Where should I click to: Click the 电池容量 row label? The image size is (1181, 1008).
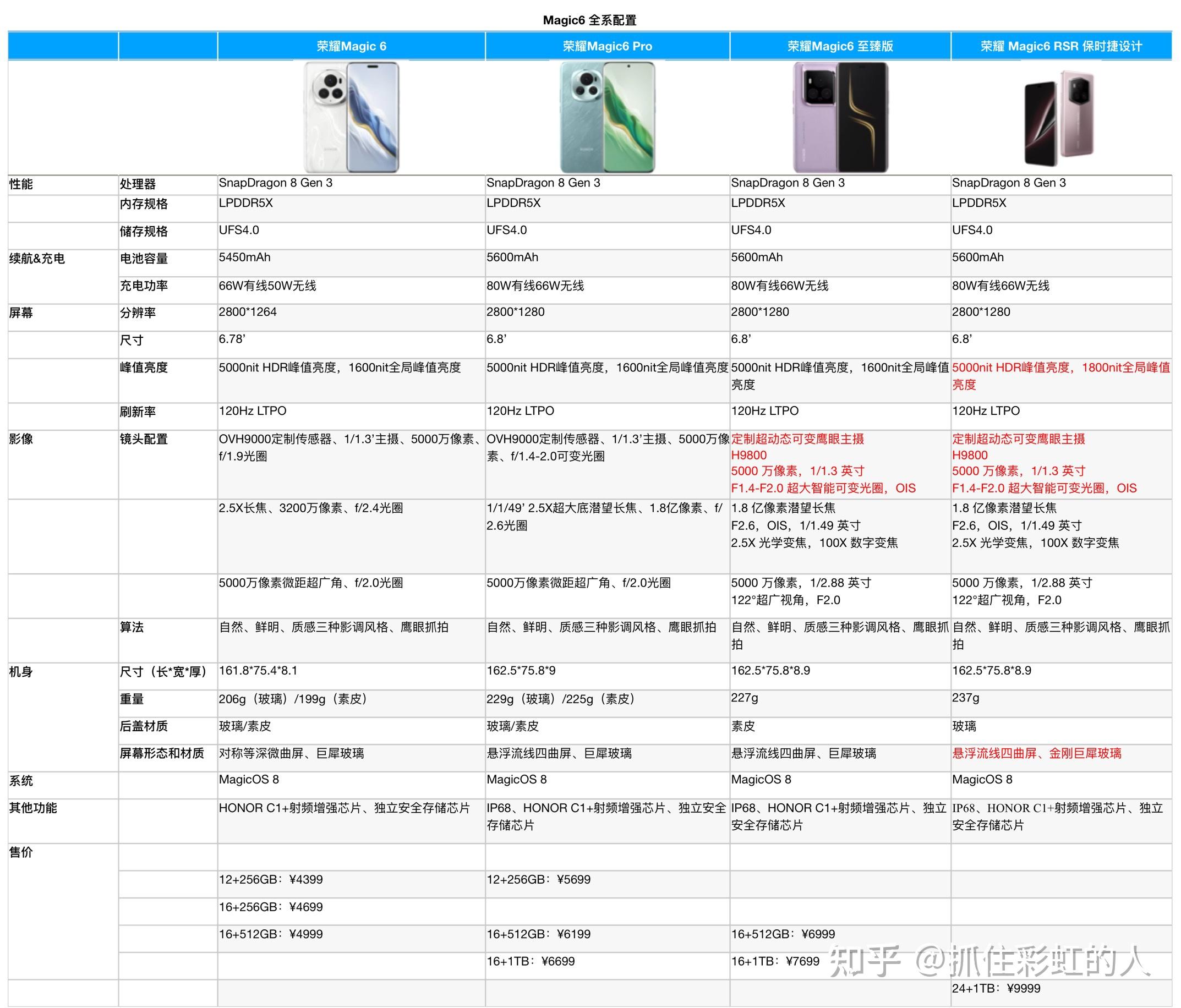click(144, 259)
